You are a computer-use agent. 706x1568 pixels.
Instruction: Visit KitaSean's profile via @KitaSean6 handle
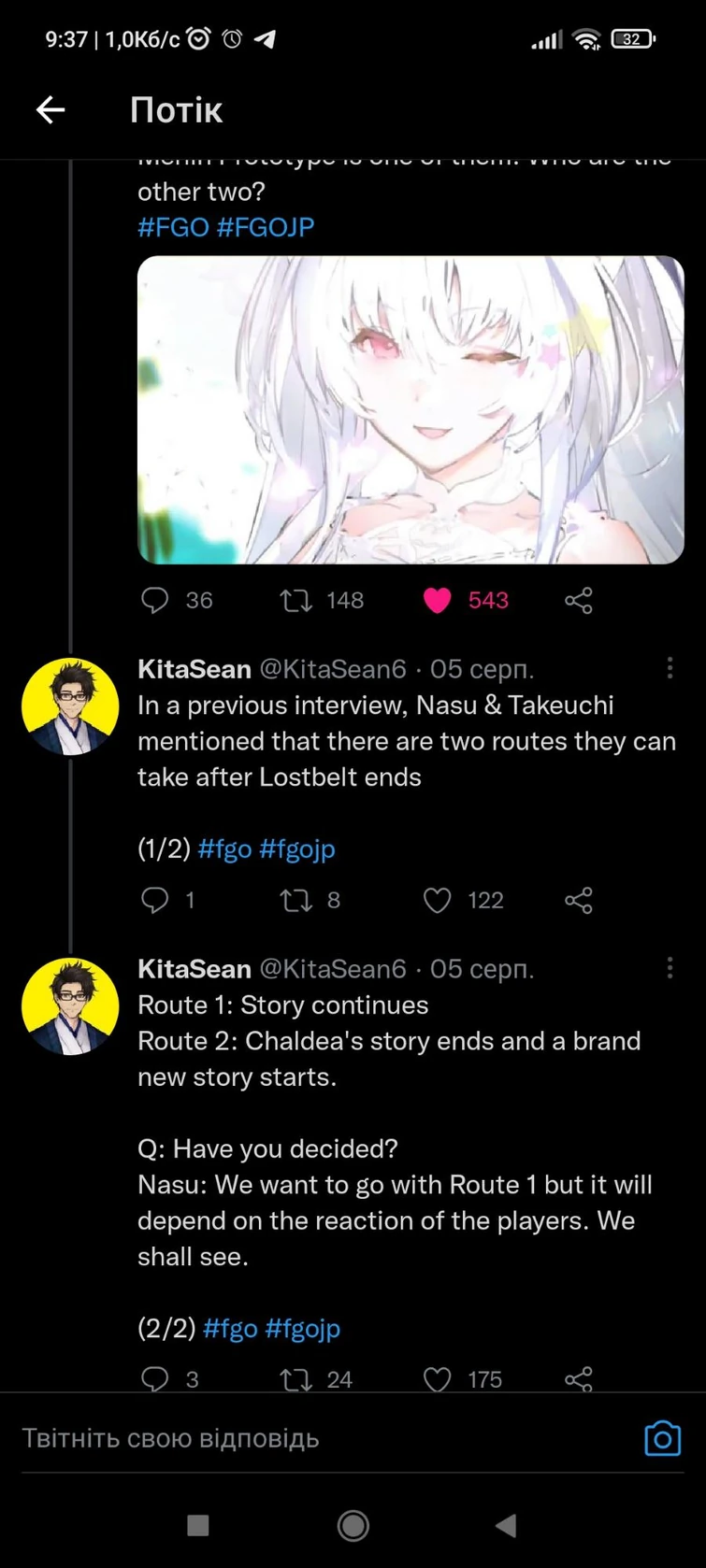point(335,669)
